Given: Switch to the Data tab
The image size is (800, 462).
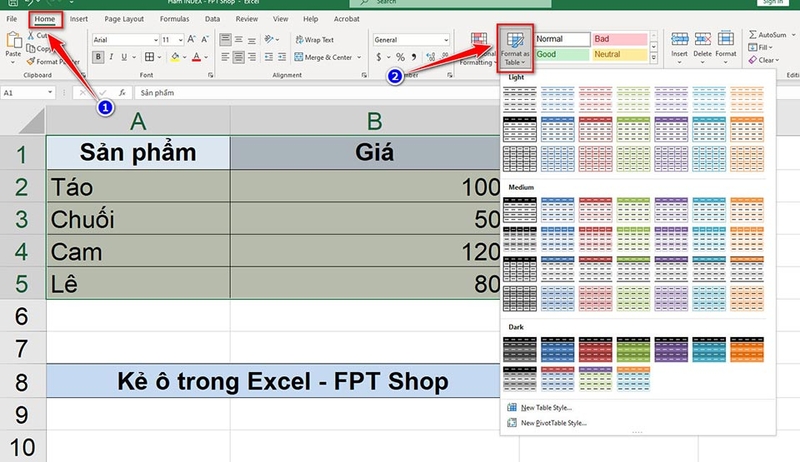Looking at the screenshot, I should 212,19.
